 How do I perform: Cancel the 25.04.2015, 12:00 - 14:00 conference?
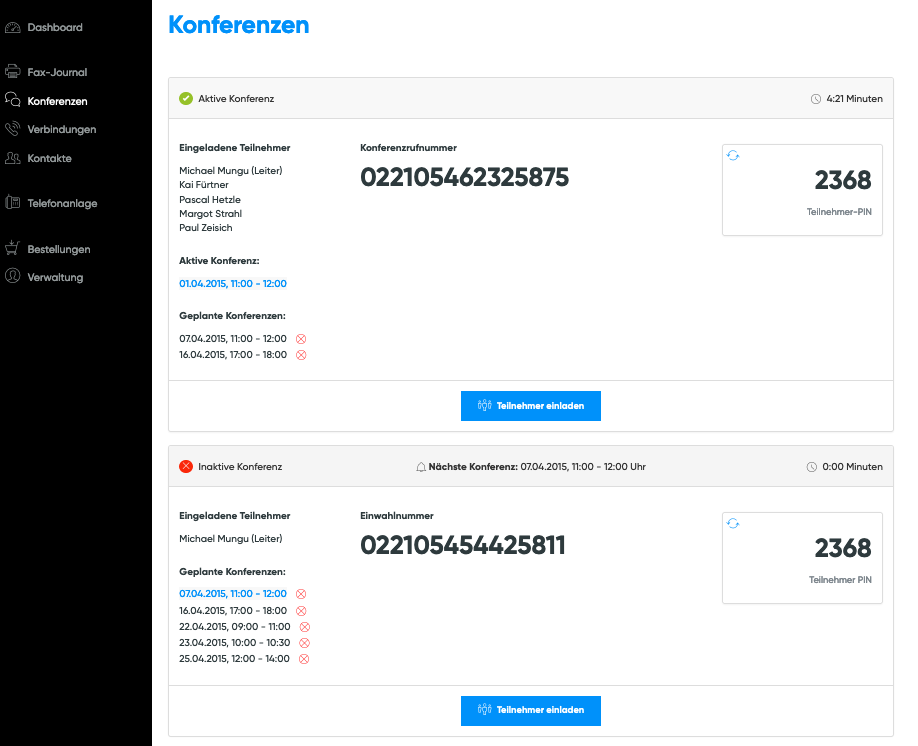[304, 659]
